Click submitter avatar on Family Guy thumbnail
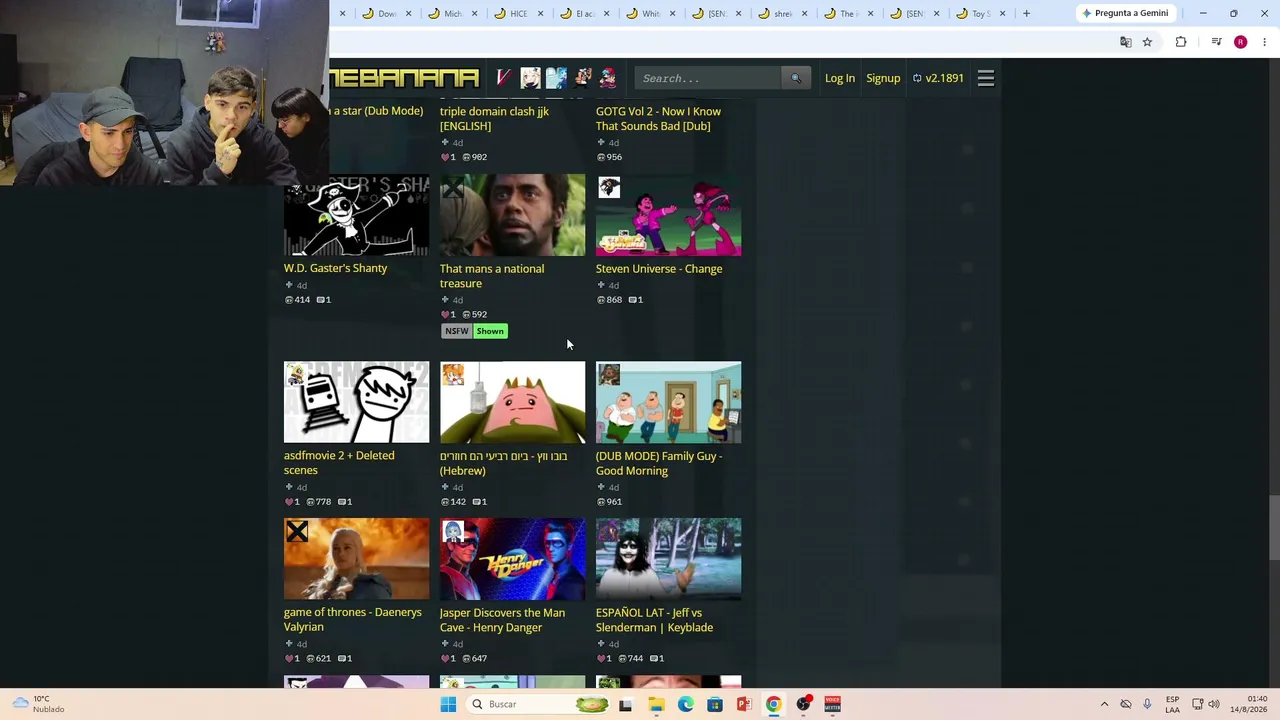This screenshot has height=720, width=1280. click(x=609, y=374)
